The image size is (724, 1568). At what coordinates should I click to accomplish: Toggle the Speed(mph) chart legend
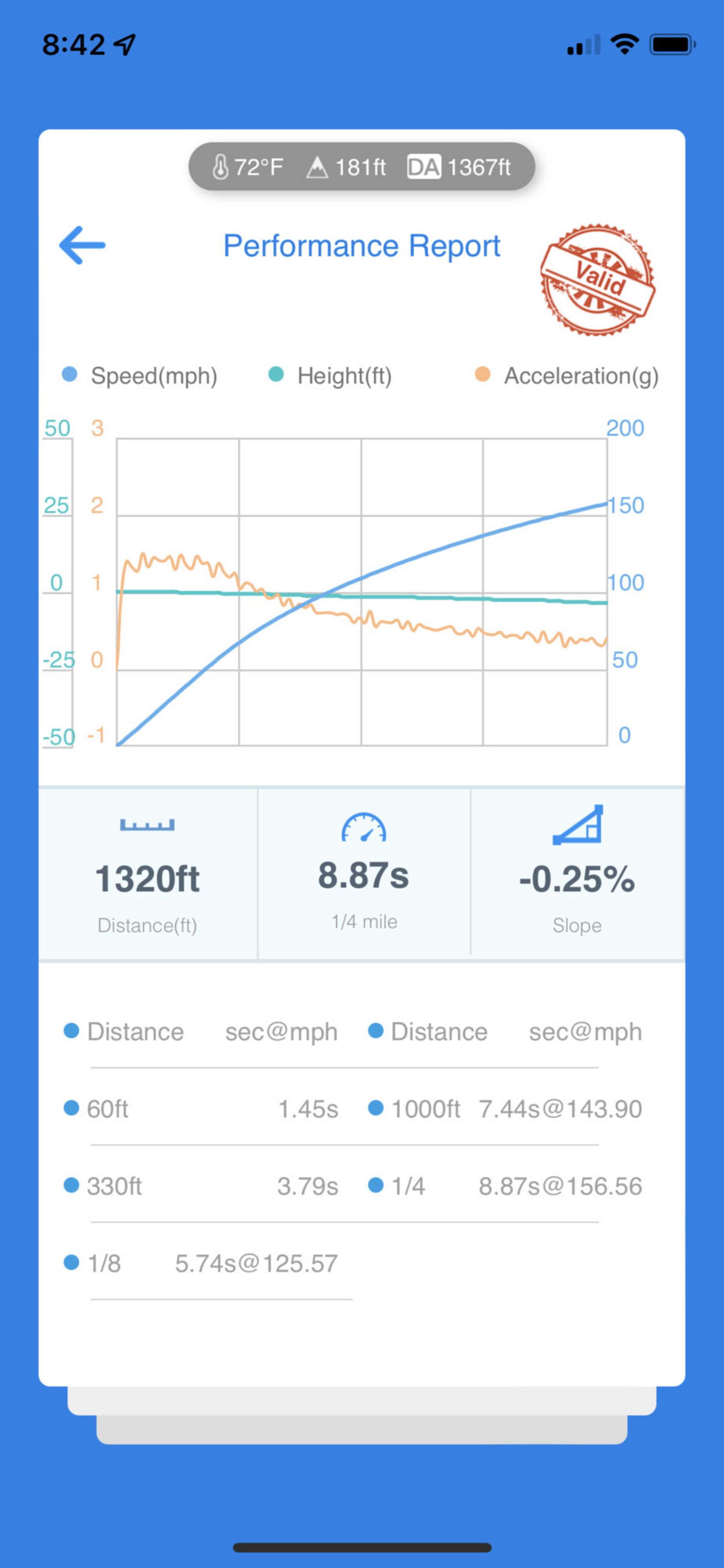click(140, 375)
